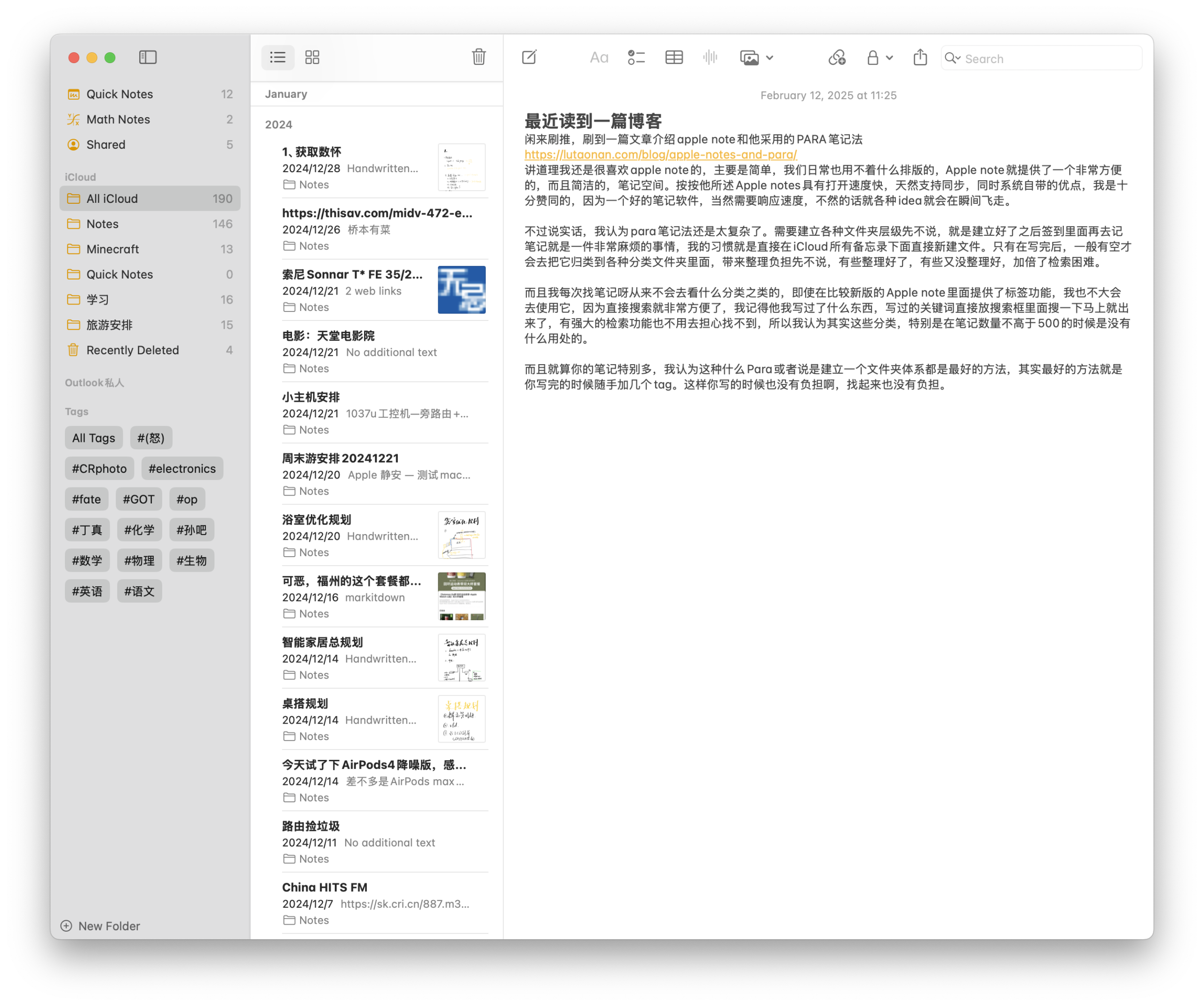Switch to list view
The image size is (1204, 1006).
[x=278, y=57]
